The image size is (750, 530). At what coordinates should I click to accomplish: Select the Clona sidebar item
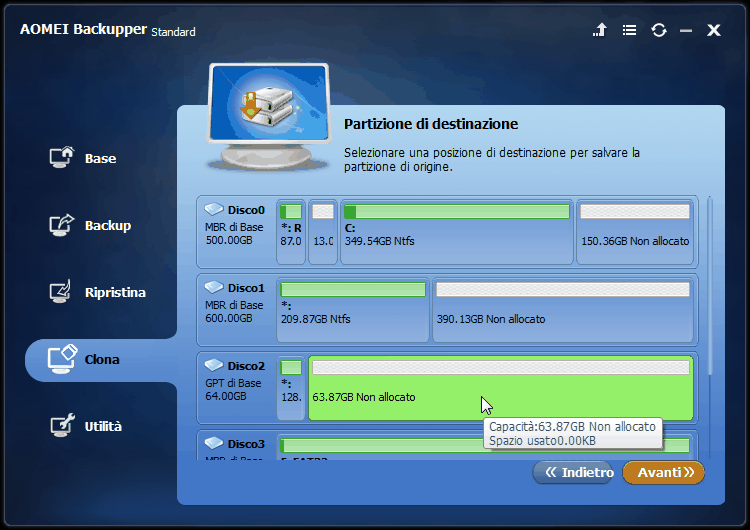click(x=101, y=360)
